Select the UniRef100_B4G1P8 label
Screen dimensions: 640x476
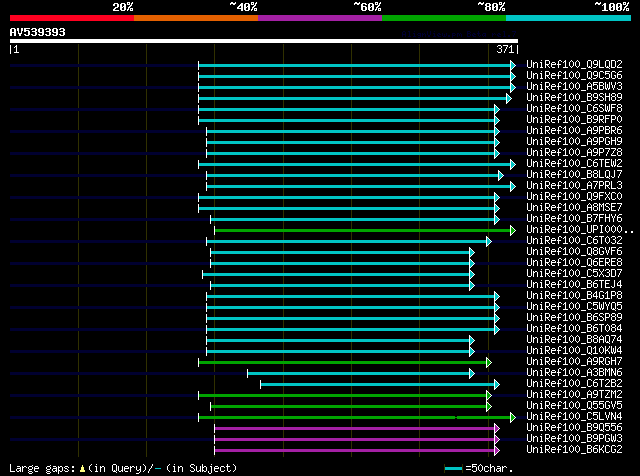[x=574, y=296]
